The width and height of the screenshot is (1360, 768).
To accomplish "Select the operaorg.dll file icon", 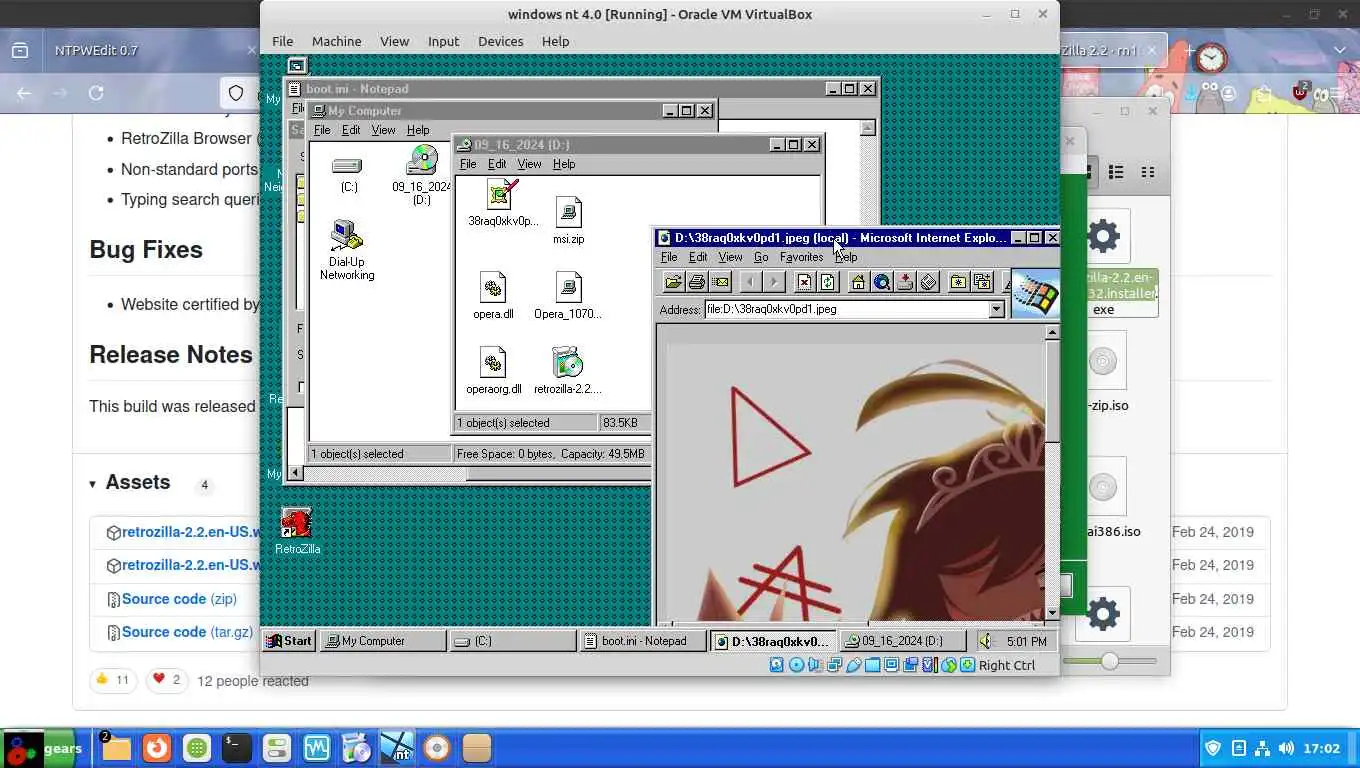I will 493,370.
